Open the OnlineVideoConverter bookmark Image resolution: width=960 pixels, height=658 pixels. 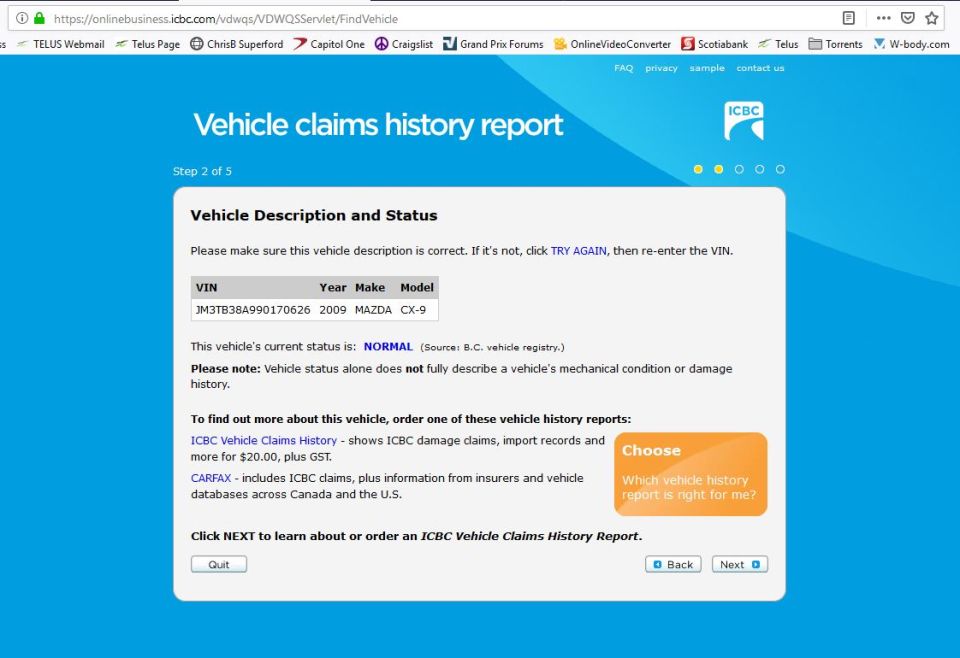point(612,44)
